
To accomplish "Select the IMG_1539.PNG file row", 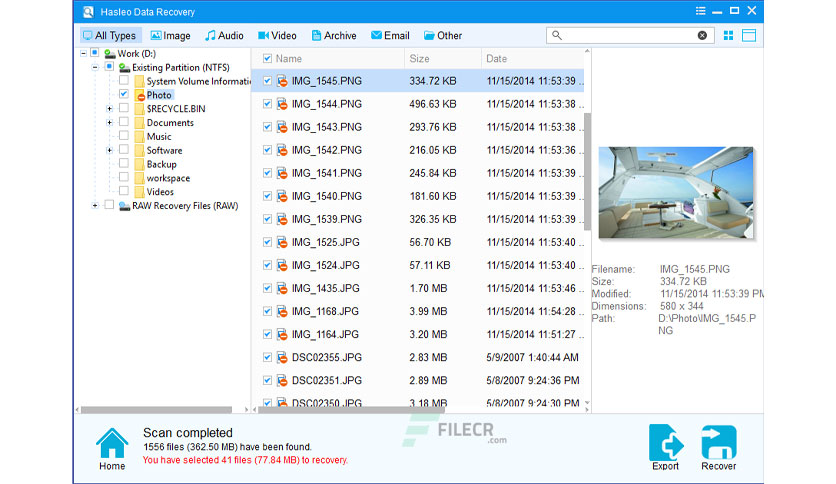I will pos(417,219).
